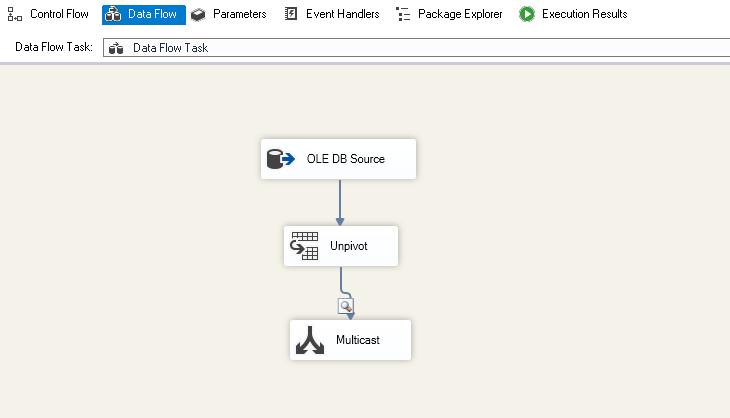Select the Multicast component label
The height and width of the screenshot is (418, 730).
(358, 340)
